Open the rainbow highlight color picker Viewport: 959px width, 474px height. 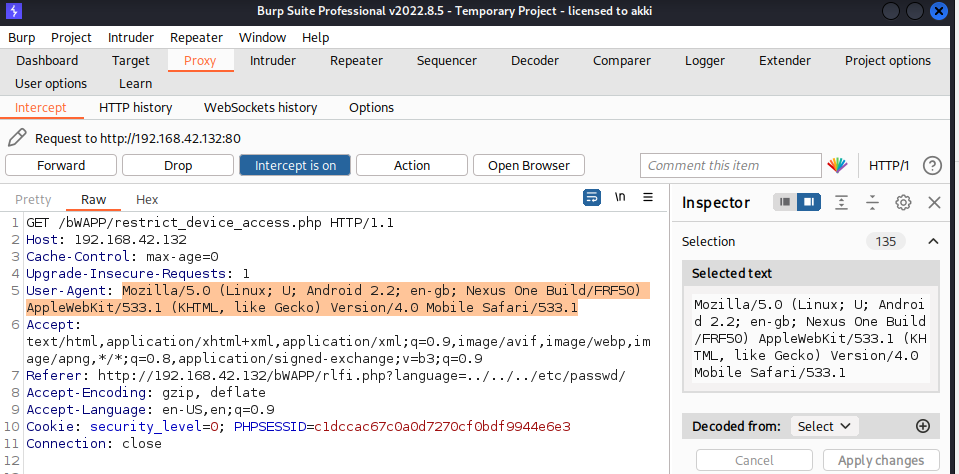(837, 165)
